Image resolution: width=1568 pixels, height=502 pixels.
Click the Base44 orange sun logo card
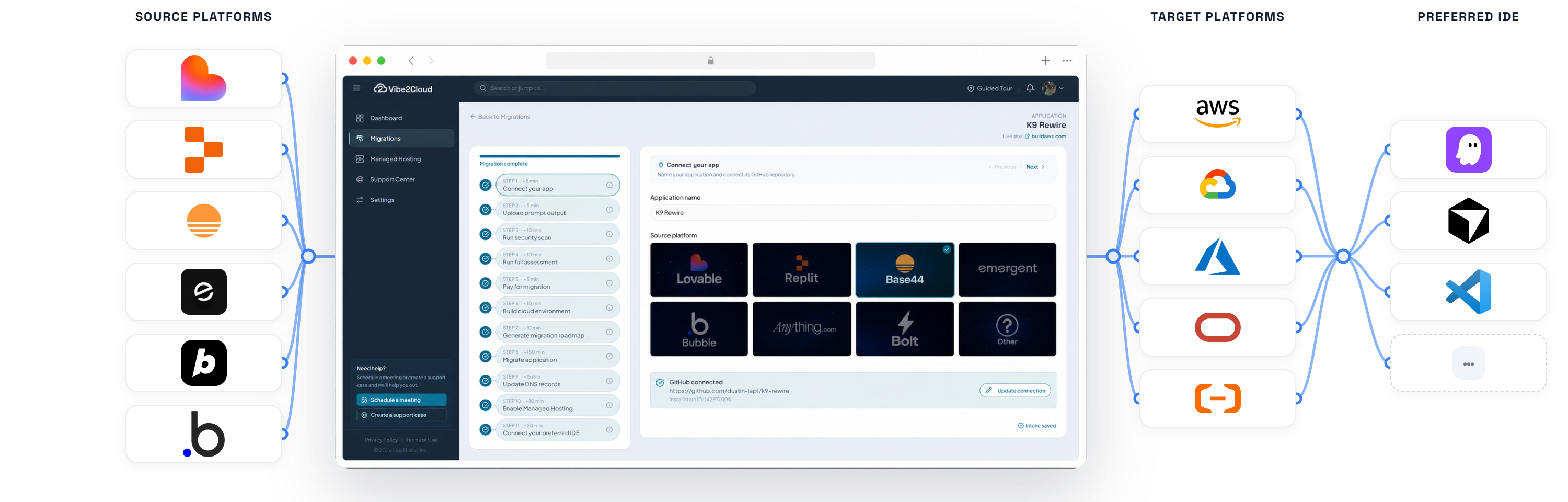tap(203, 221)
